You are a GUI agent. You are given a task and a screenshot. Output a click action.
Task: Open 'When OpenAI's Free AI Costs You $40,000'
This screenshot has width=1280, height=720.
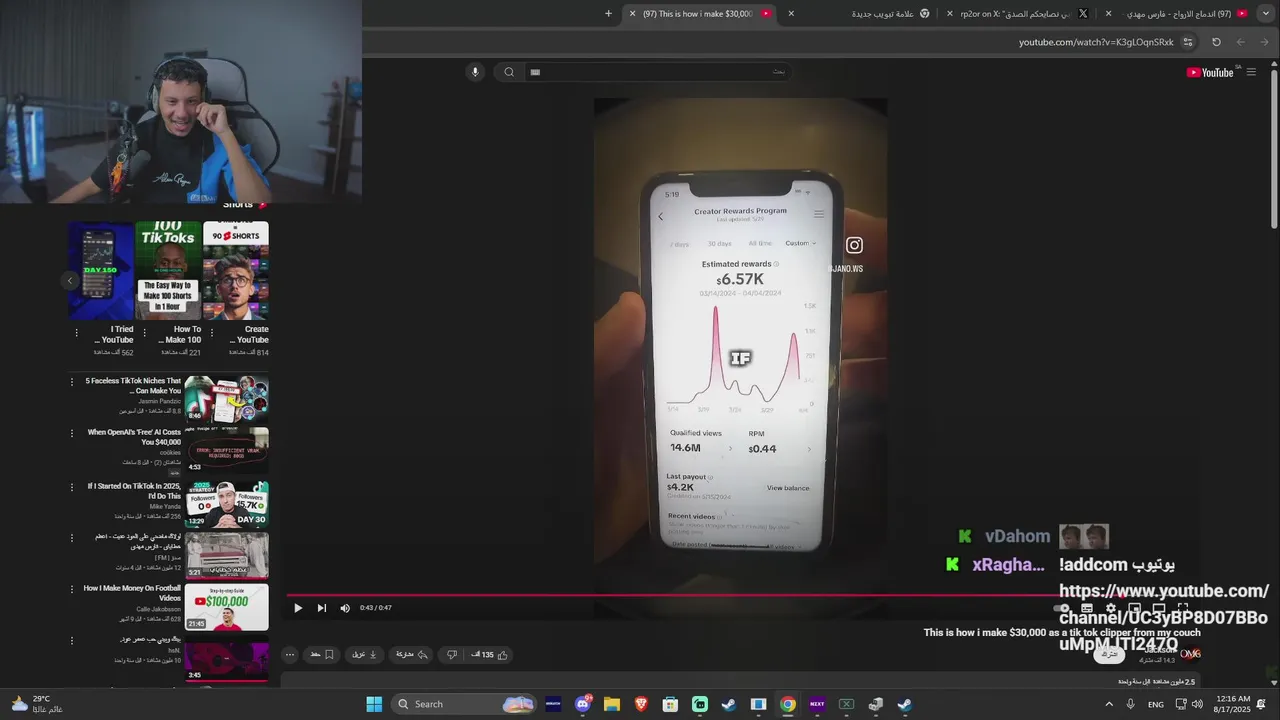point(134,437)
